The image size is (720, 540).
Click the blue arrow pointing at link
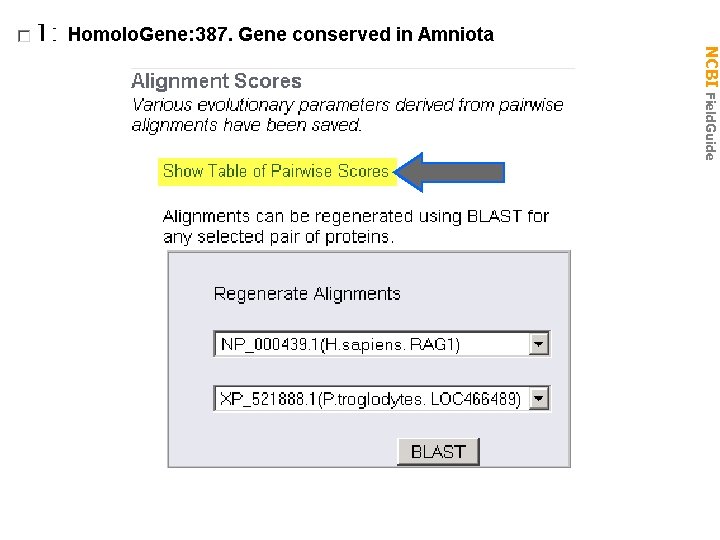450,172
